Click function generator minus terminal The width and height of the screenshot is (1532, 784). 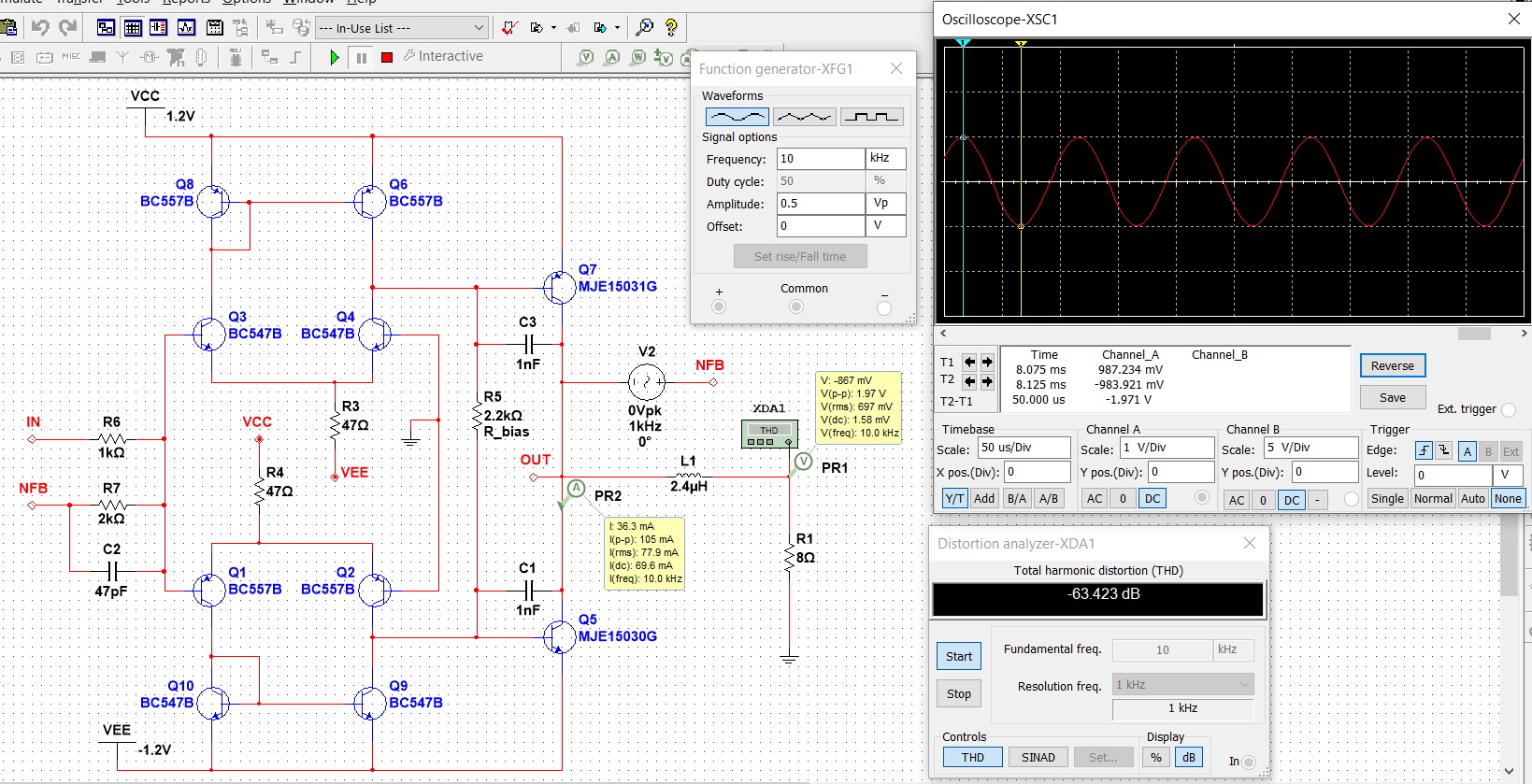click(884, 307)
